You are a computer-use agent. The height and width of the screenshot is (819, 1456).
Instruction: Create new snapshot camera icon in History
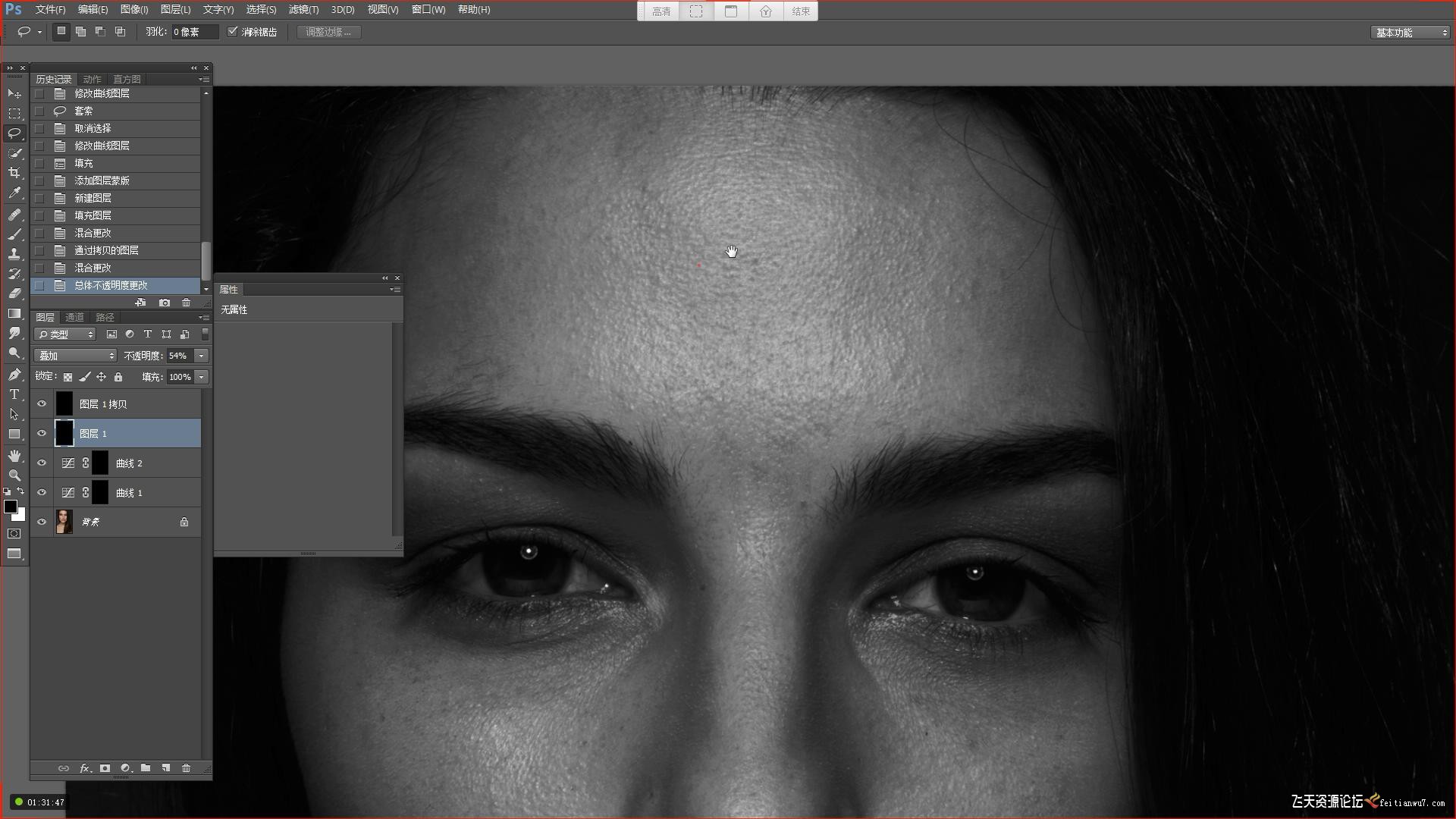point(165,303)
